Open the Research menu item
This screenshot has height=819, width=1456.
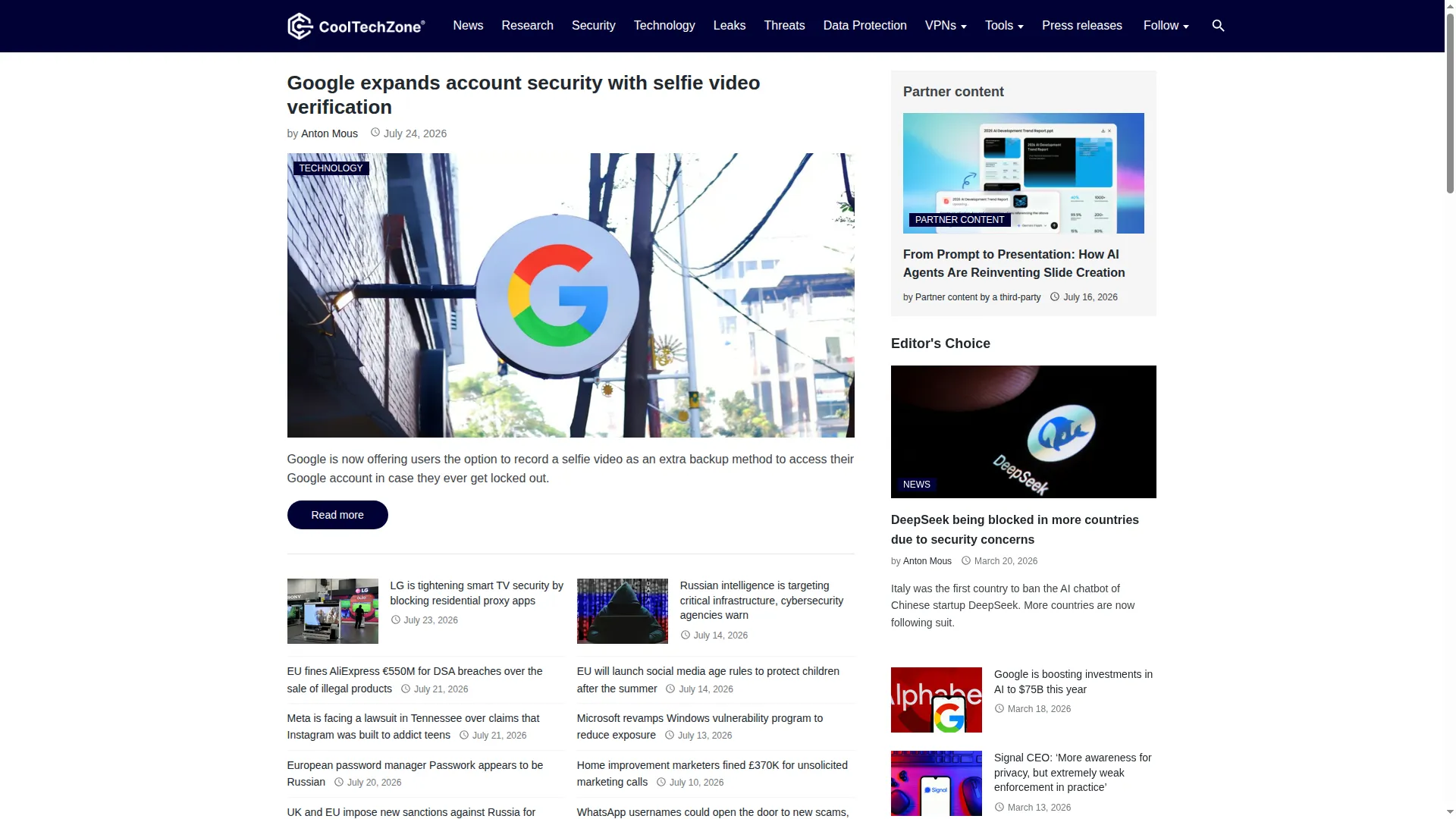click(527, 26)
